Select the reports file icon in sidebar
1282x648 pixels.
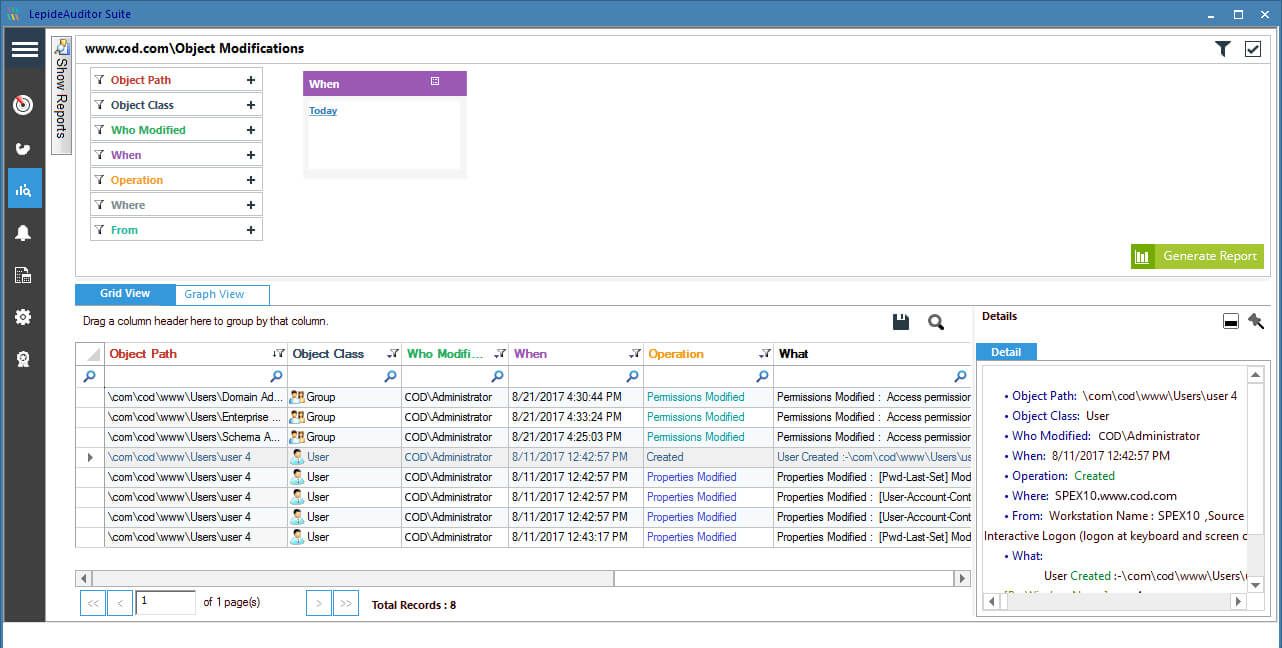point(23,274)
